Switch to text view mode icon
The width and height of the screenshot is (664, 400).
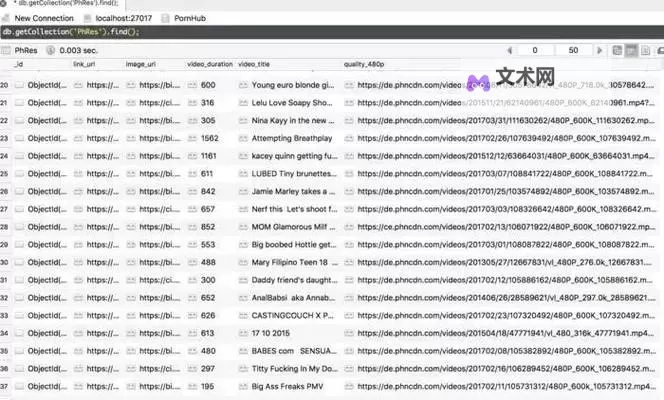click(x=645, y=50)
